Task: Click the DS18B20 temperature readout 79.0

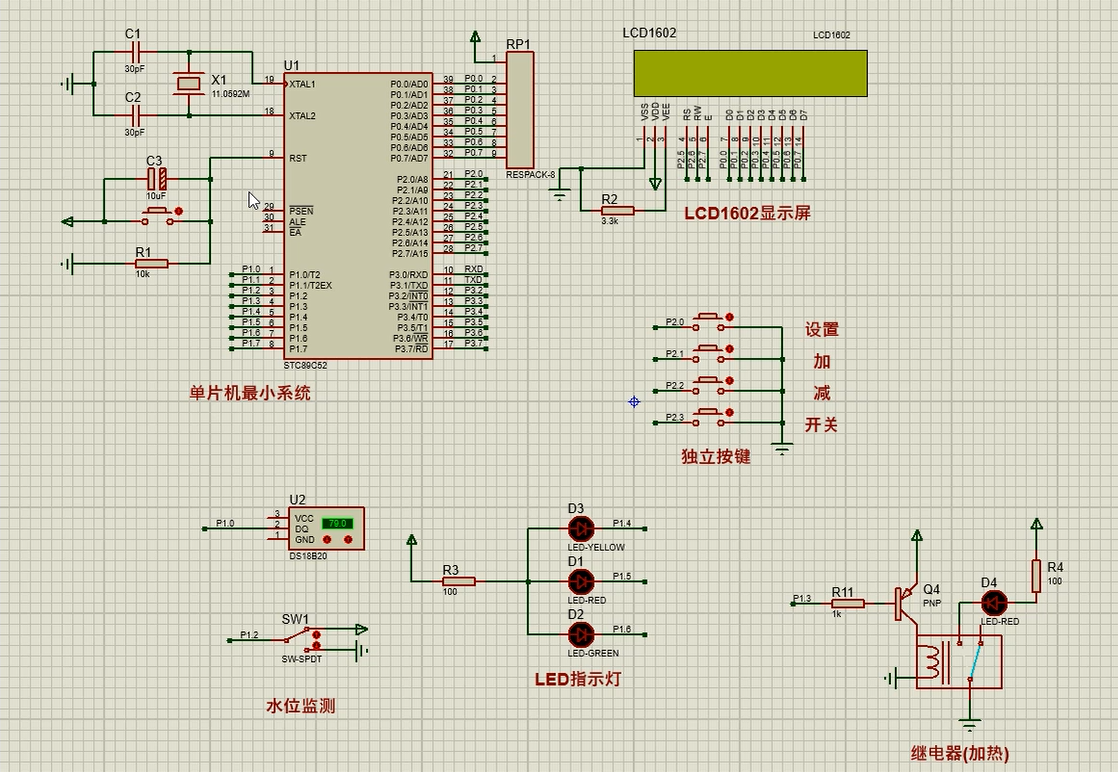Action: [337, 523]
